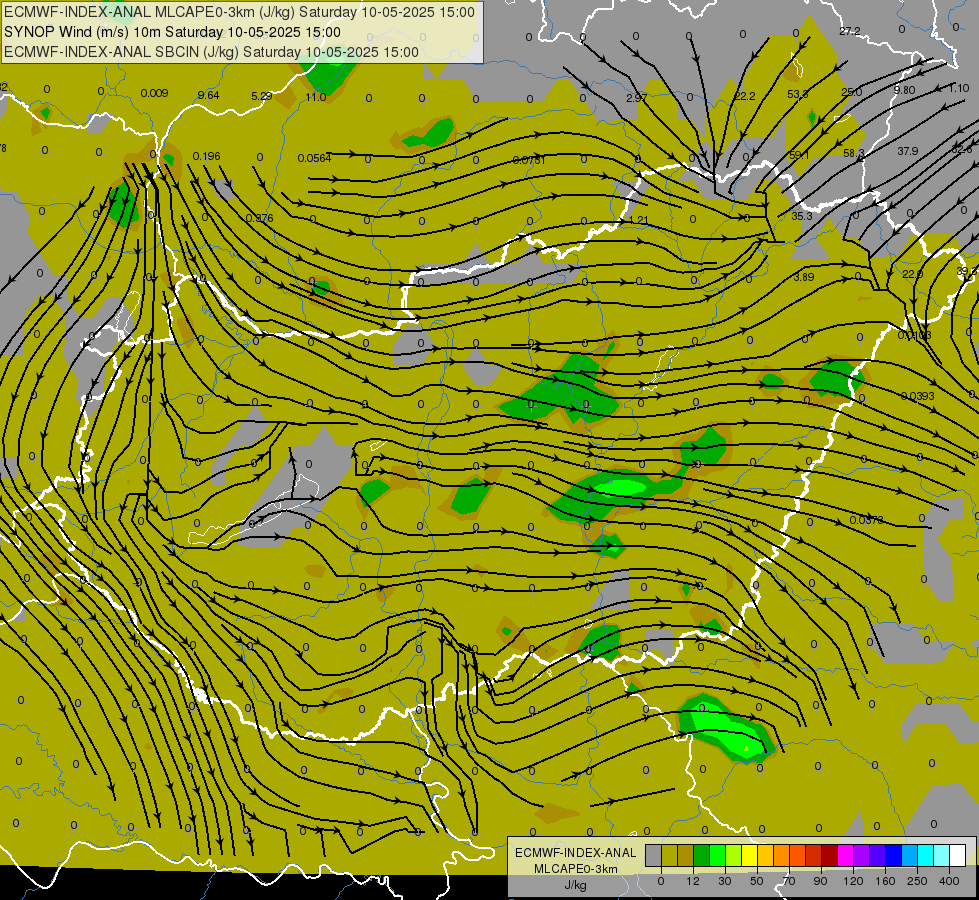Click the legend label 12
Viewport: 979px width, 900px height.
tap(693, 881)
